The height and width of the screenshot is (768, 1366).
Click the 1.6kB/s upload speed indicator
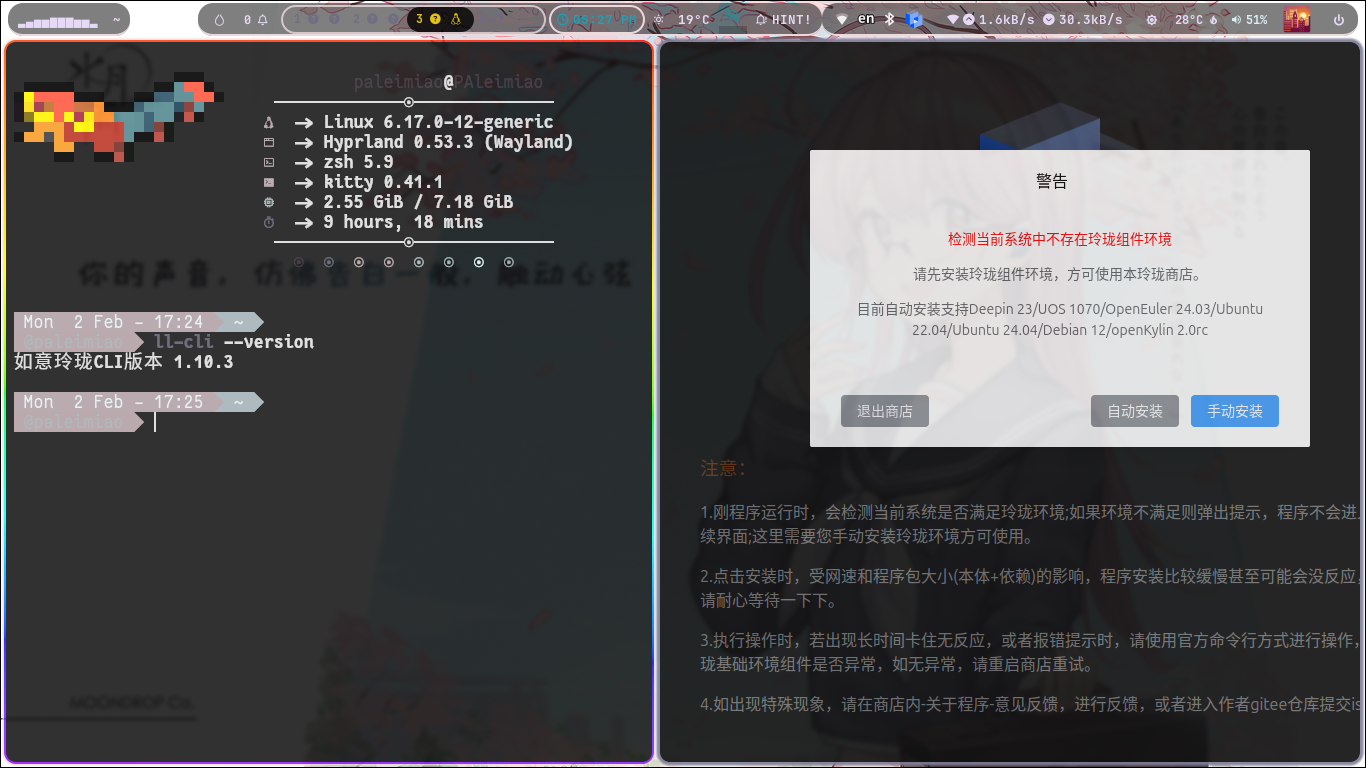(1000, 19)
